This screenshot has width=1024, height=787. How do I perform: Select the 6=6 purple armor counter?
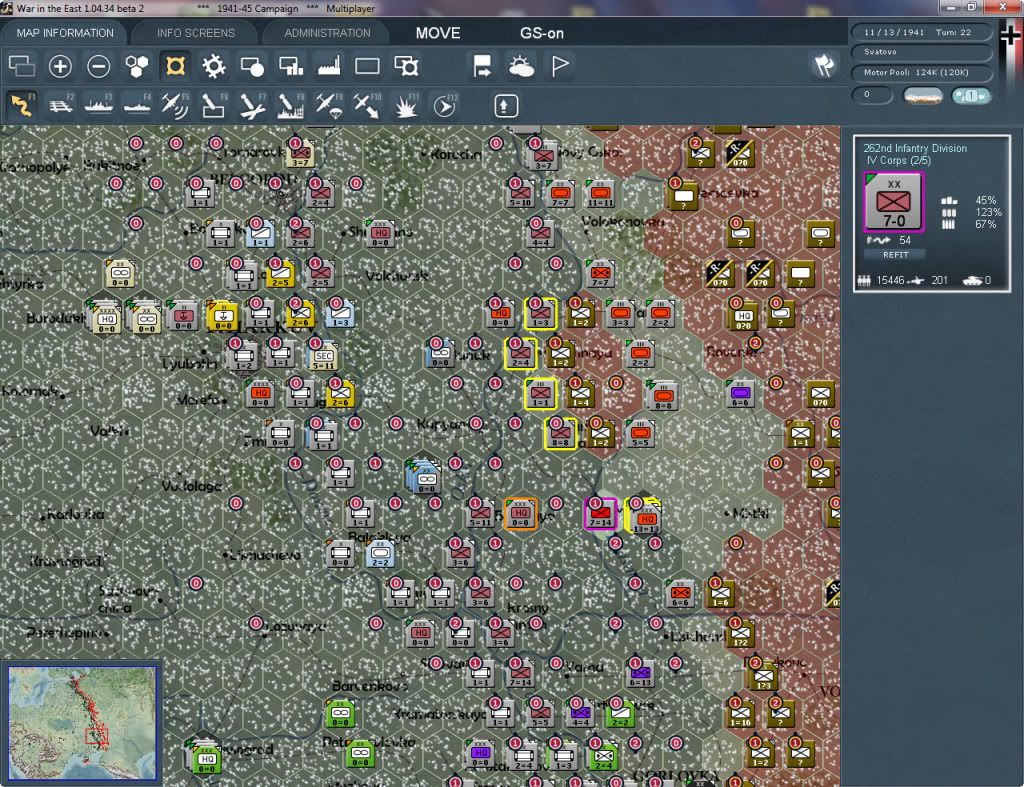[x=740, y=394]
